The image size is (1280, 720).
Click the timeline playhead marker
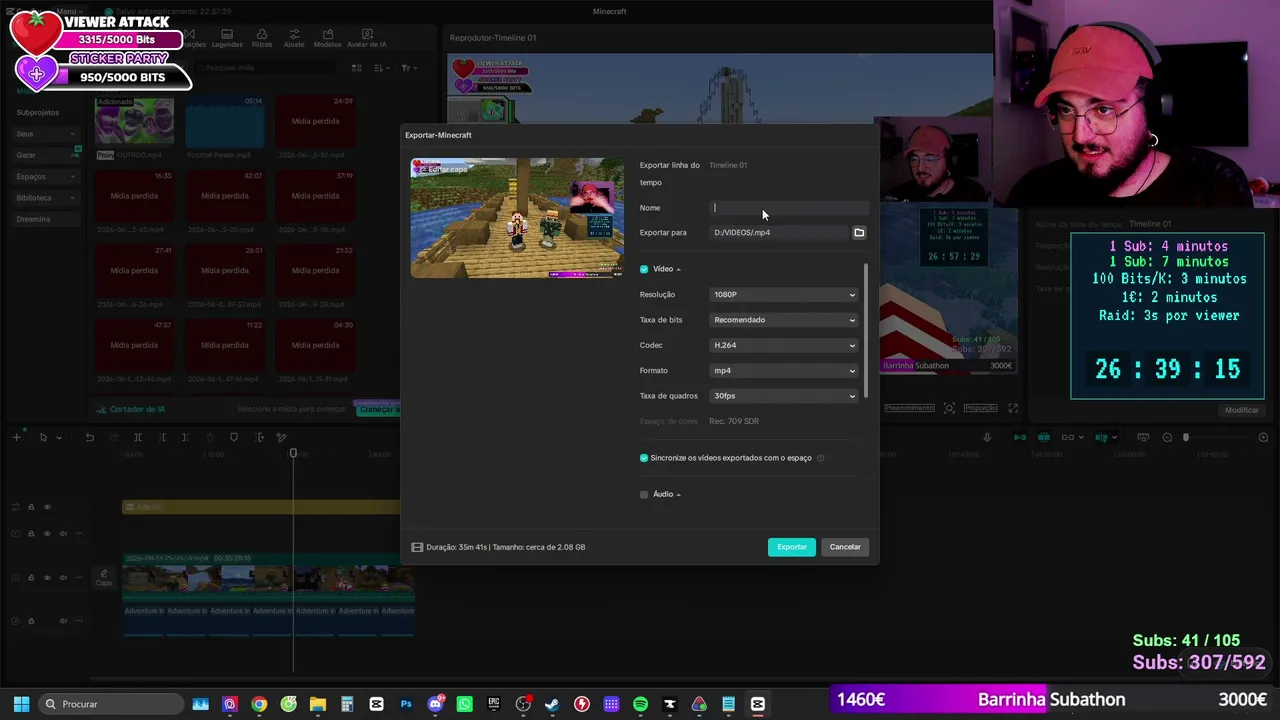(x=293, y=454)
